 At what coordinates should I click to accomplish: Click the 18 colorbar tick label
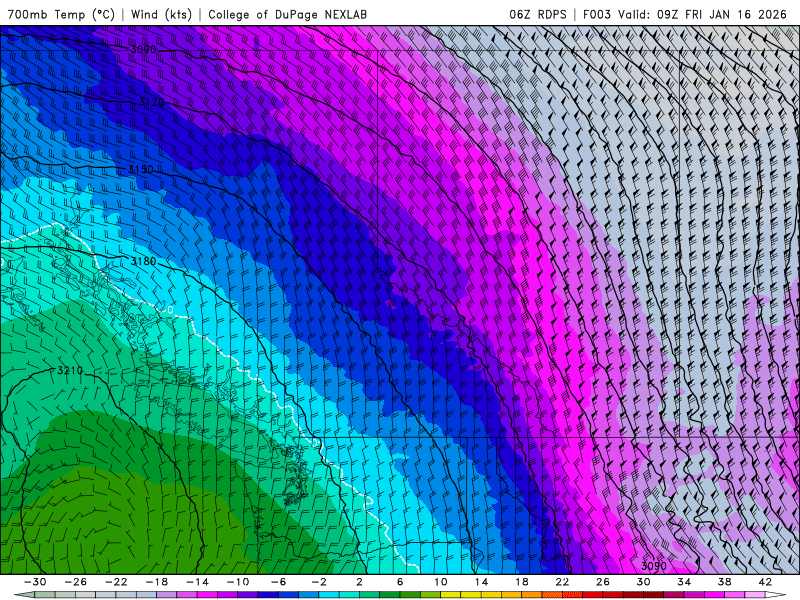click(x=521, y=582)
